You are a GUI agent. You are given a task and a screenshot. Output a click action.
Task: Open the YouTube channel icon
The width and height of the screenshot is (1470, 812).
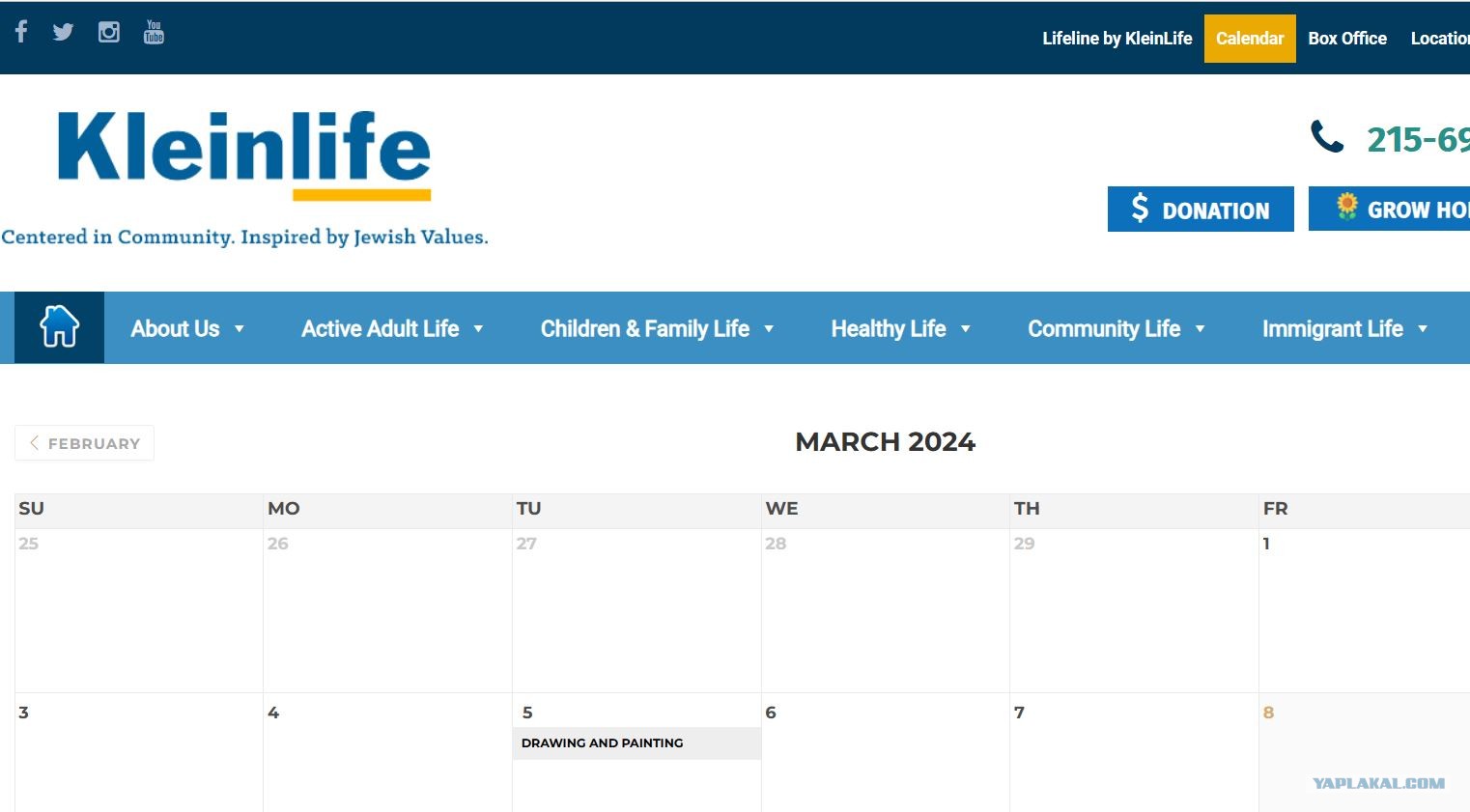click(x=154, y=32)
